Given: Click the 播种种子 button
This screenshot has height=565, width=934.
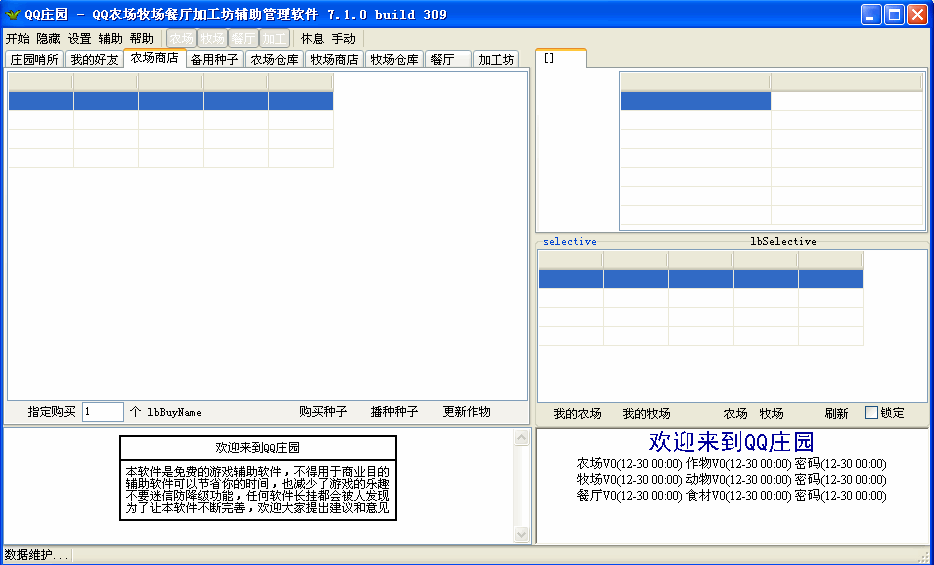Looking at the screenshot, I should pos(394,412).
